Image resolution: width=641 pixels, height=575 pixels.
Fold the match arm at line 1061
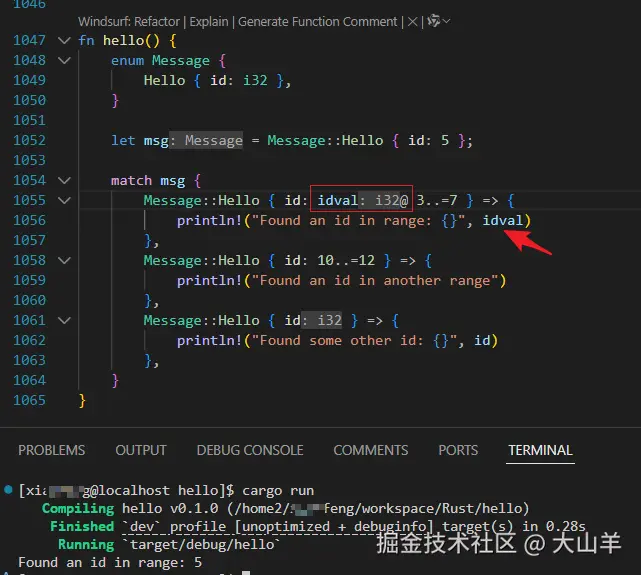tap(65, 321)
